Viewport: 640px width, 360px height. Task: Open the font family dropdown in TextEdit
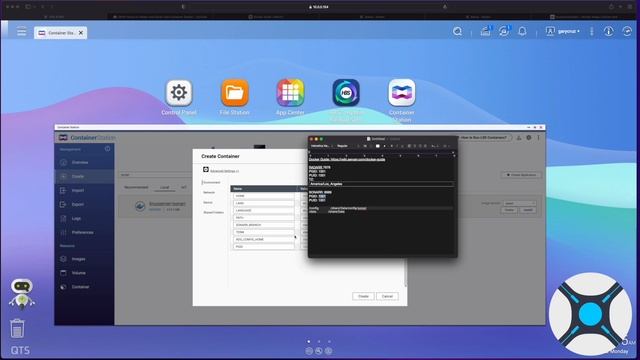[x=322, y=146]
